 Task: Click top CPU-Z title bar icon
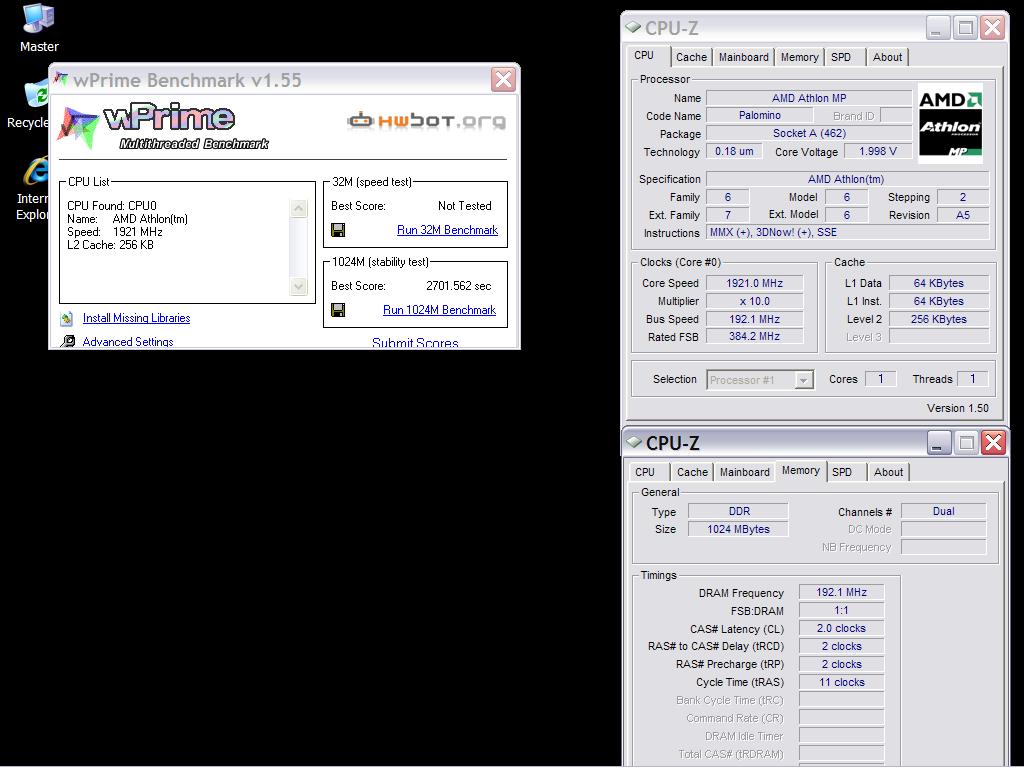click(x=633, y=27)
